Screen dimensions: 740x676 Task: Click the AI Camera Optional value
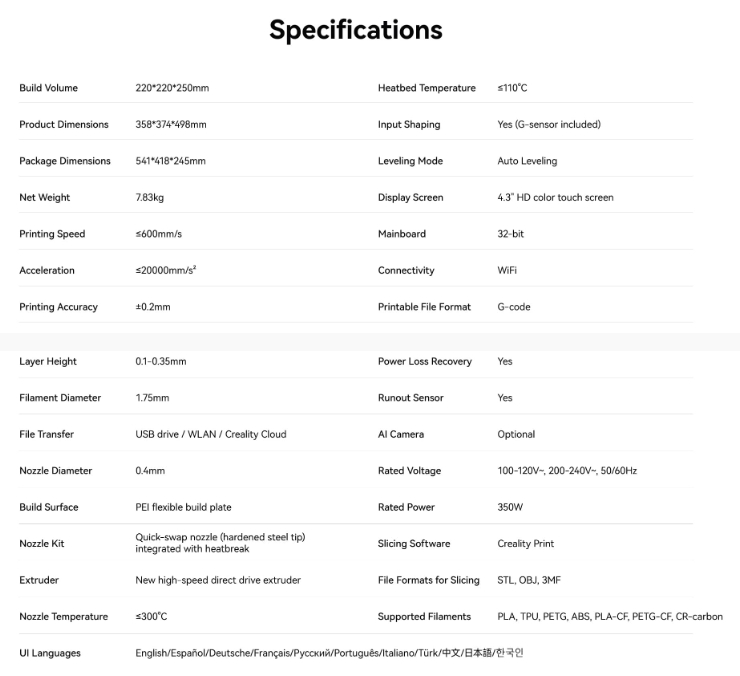point(516,435)
